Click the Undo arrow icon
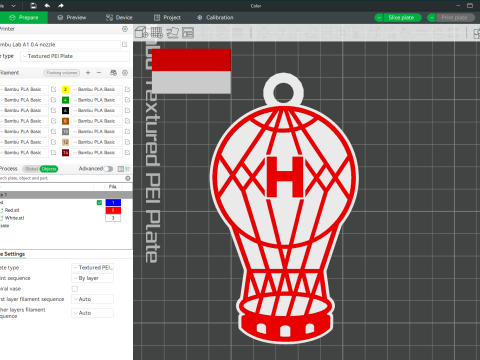 click(x=47, y=6)
